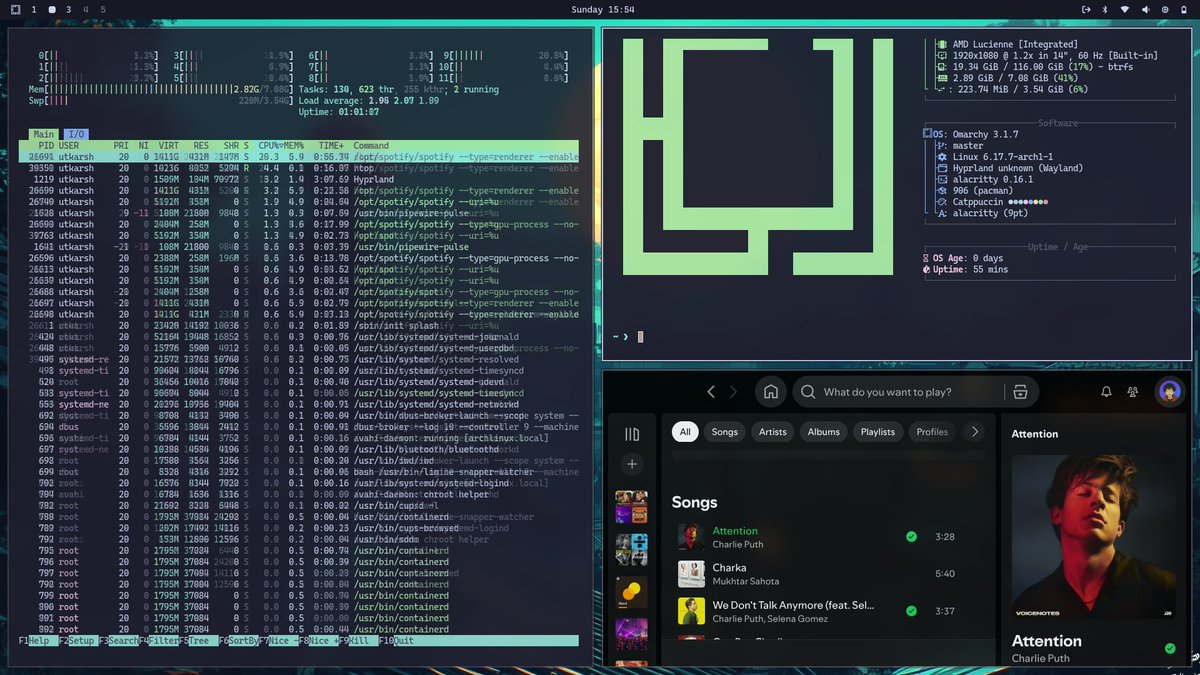Open the Wi-Fi network tray icon
The width and height of the screenshot is (1200, 675).
[x=1125, y=9]
